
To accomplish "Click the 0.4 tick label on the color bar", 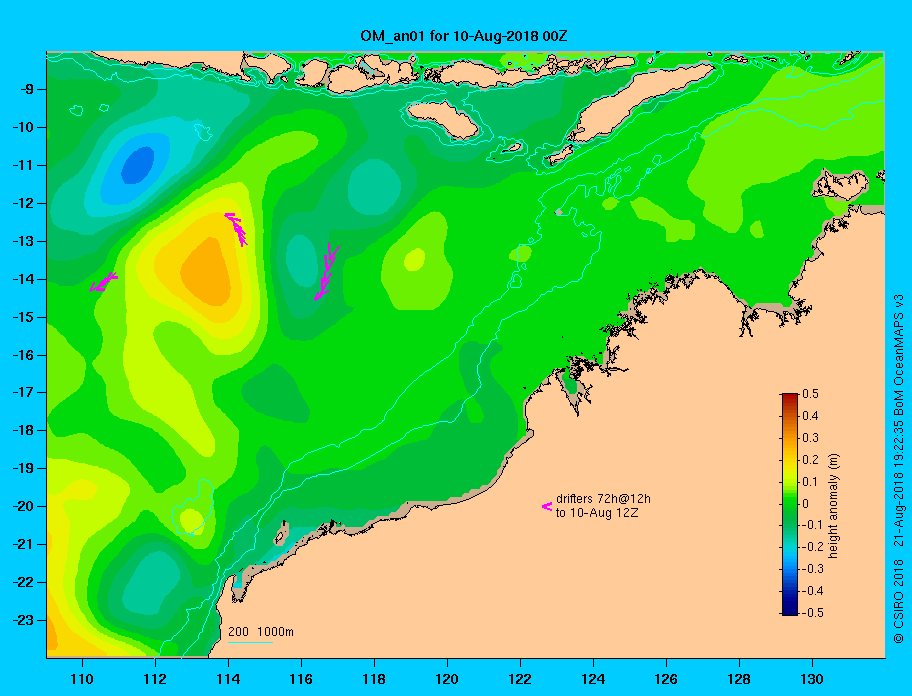I will point(810,416).
